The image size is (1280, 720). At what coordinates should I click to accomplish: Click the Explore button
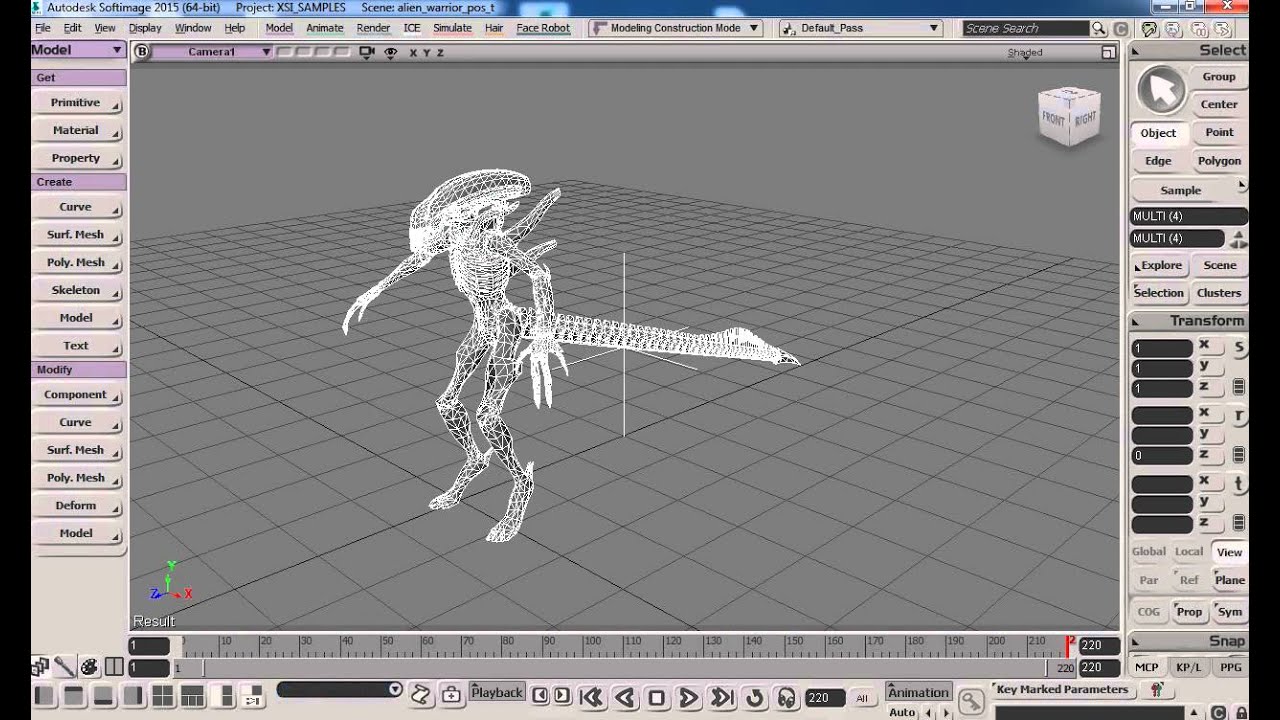1159,266
